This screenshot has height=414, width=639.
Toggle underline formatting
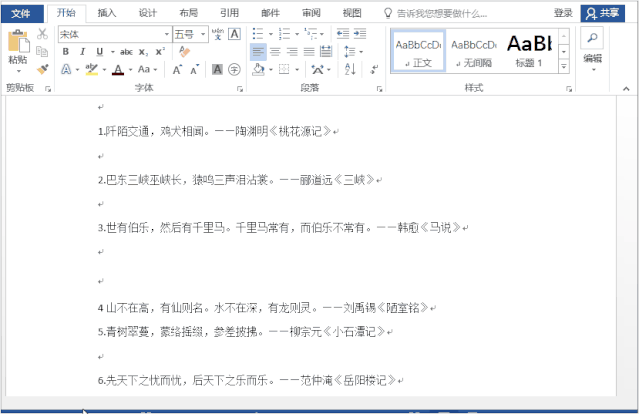99,52
